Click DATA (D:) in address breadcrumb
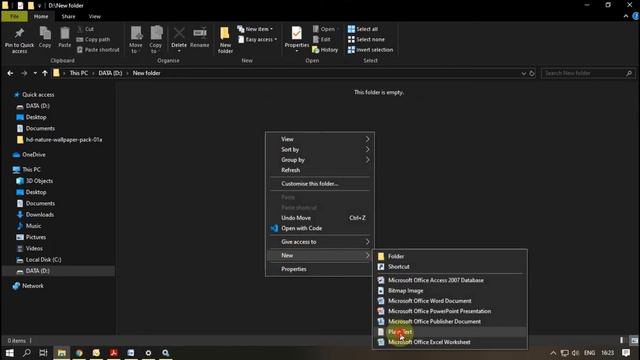The height and width of the screenshot is (360, 640). (110, 73)
